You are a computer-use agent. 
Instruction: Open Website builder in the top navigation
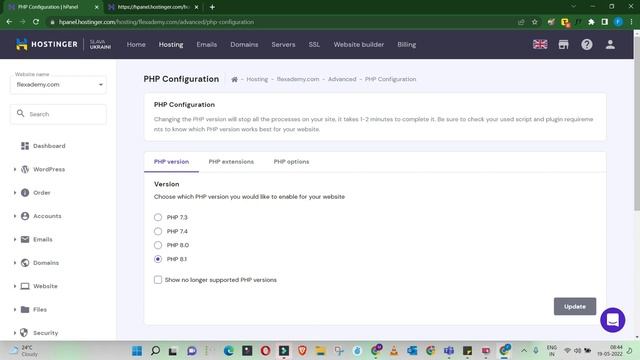coord(358,44)
